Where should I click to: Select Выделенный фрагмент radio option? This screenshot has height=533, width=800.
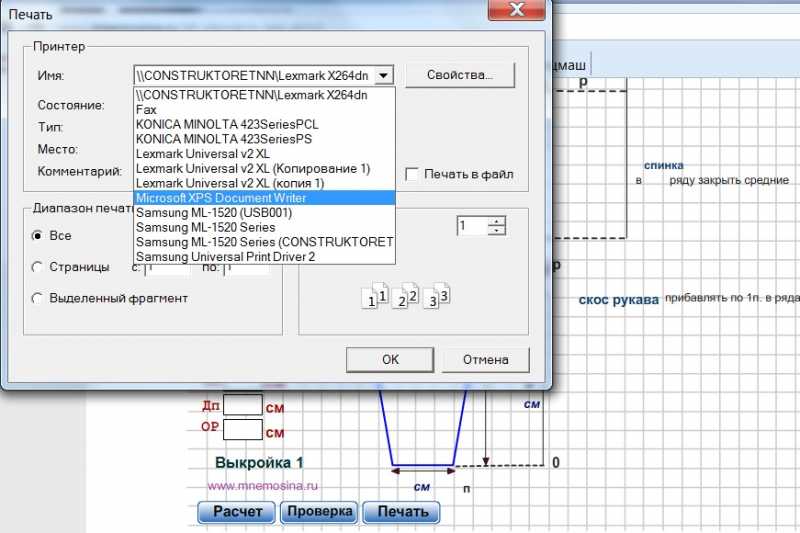(38, 298)
